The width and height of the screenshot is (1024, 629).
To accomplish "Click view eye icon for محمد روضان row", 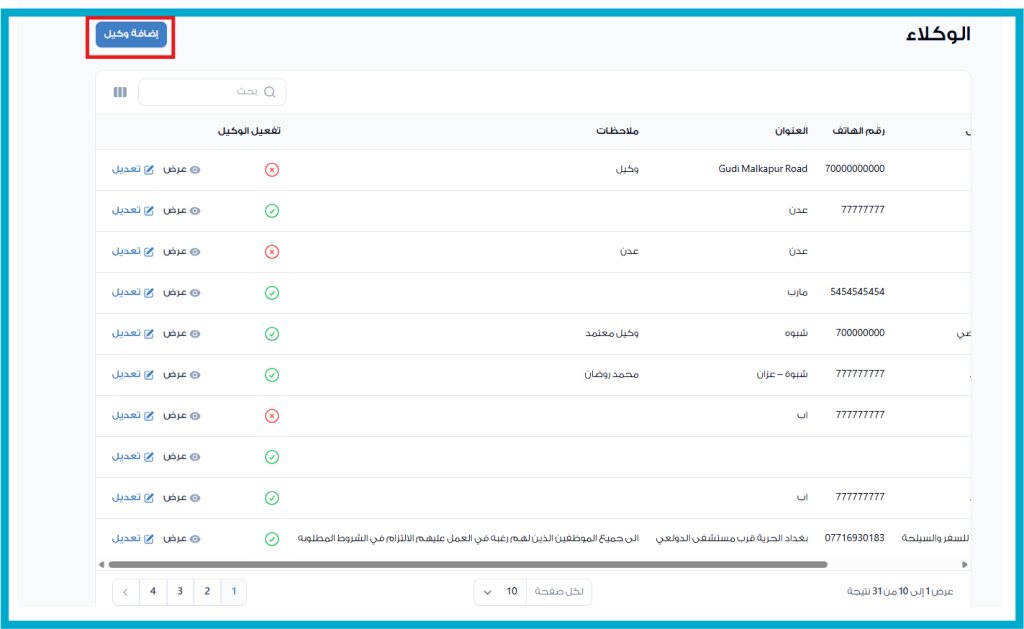I will point(195,374).
